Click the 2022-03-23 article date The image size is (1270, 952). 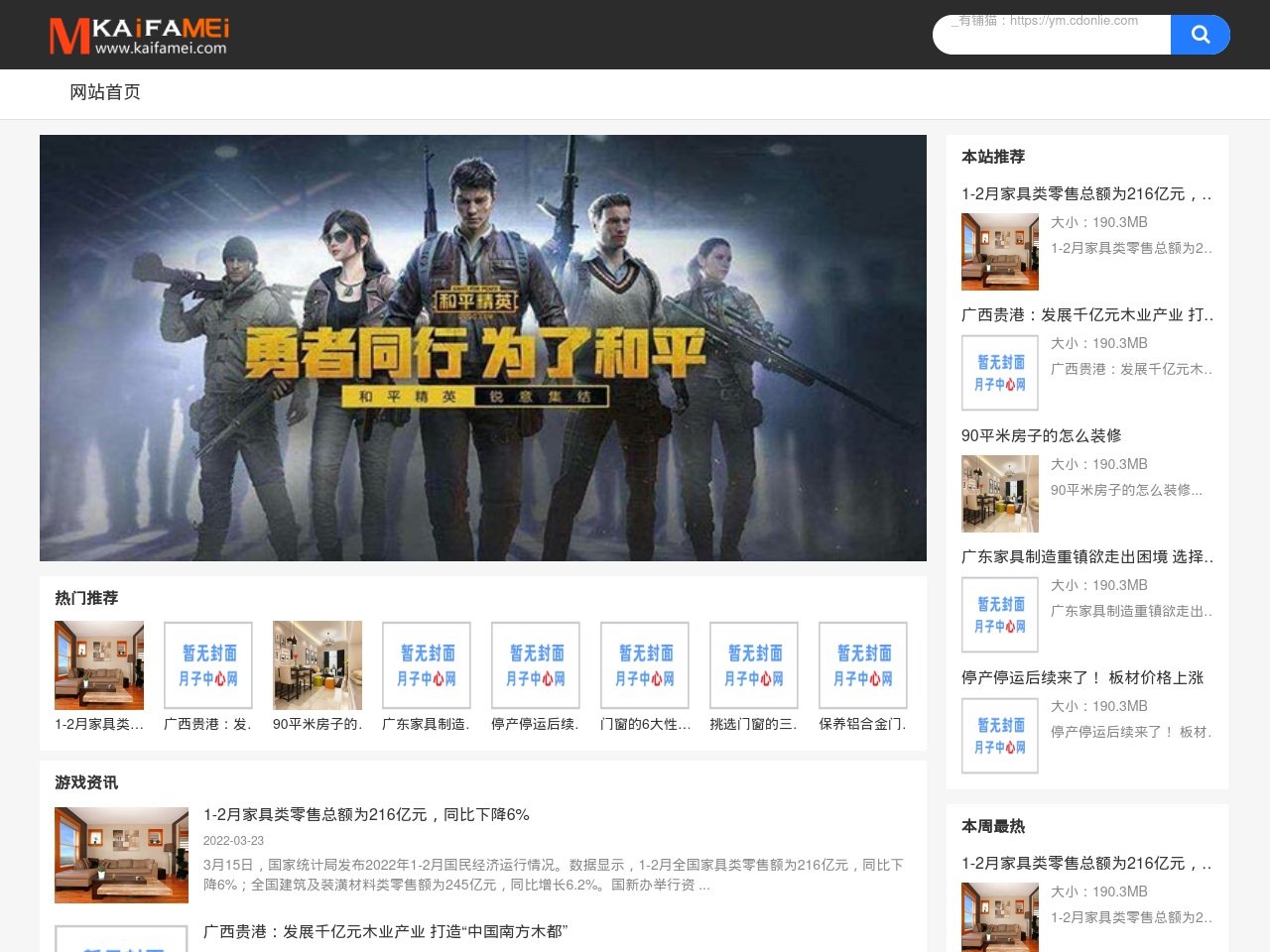(233, 840)
